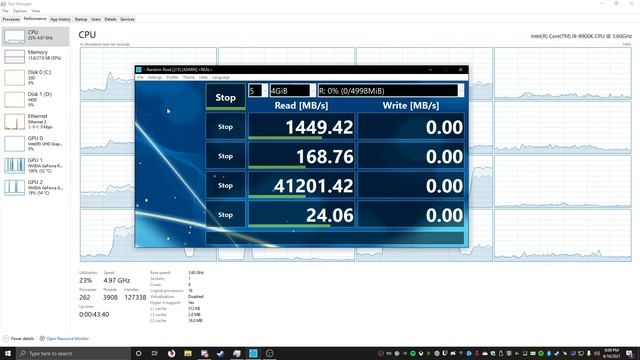Screen dimensions: 640x360
Task: Open Task Manager Options menu
Action: (x=20, y=11)
